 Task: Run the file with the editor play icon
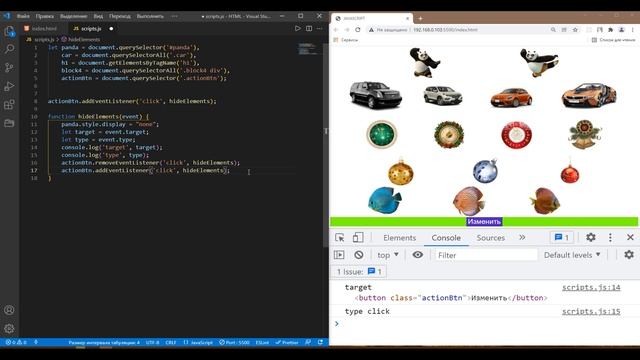click(298, 29)
